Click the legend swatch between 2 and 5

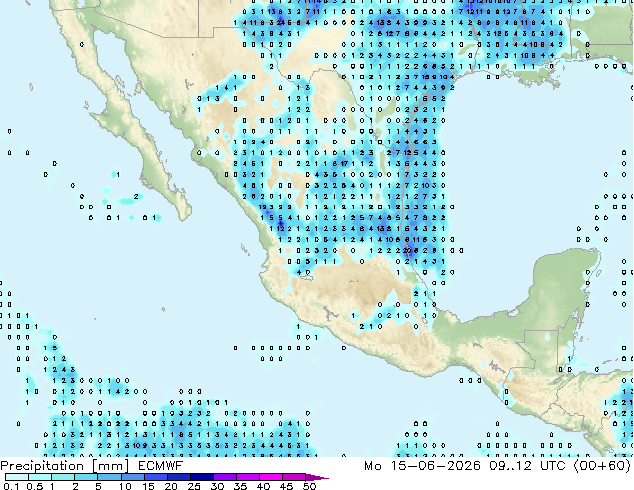86,477
